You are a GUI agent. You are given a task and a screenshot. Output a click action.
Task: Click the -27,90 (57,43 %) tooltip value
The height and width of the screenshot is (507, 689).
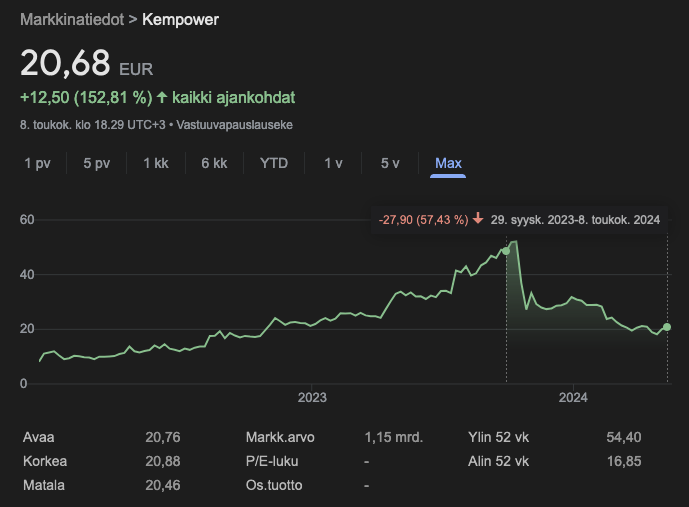point(424,220)
